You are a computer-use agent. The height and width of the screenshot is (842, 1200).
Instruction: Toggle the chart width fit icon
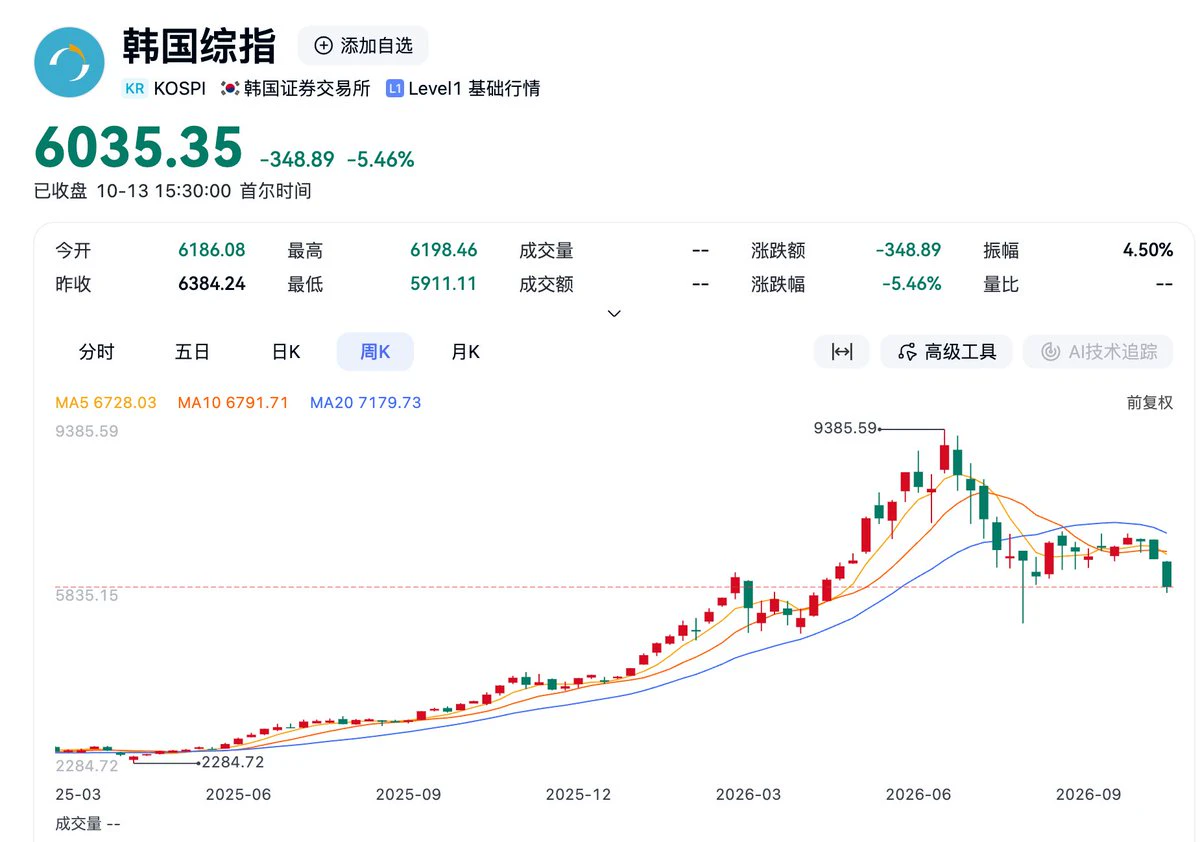click(842, 352)
